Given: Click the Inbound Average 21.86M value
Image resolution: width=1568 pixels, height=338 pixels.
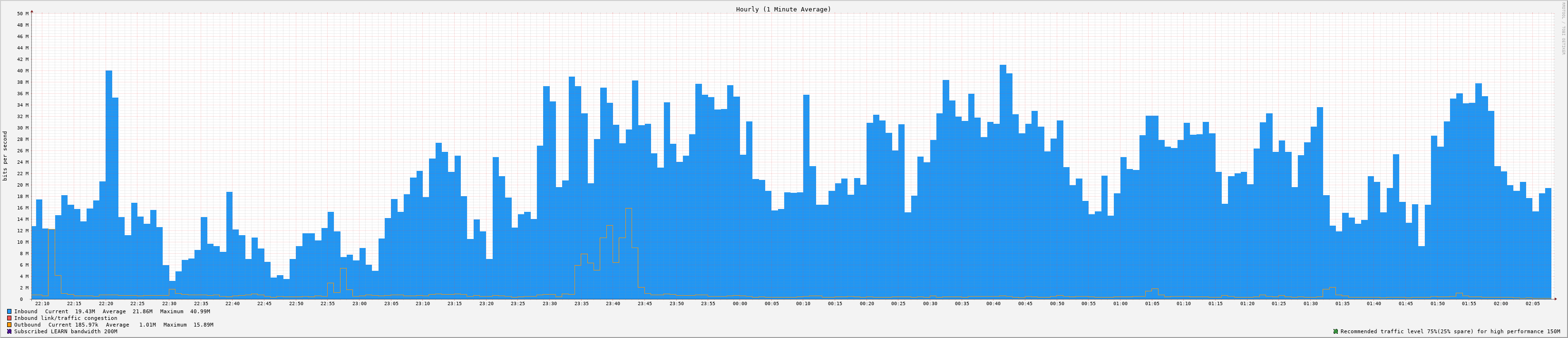Looking at the screenshot, I should pos(144,311).
